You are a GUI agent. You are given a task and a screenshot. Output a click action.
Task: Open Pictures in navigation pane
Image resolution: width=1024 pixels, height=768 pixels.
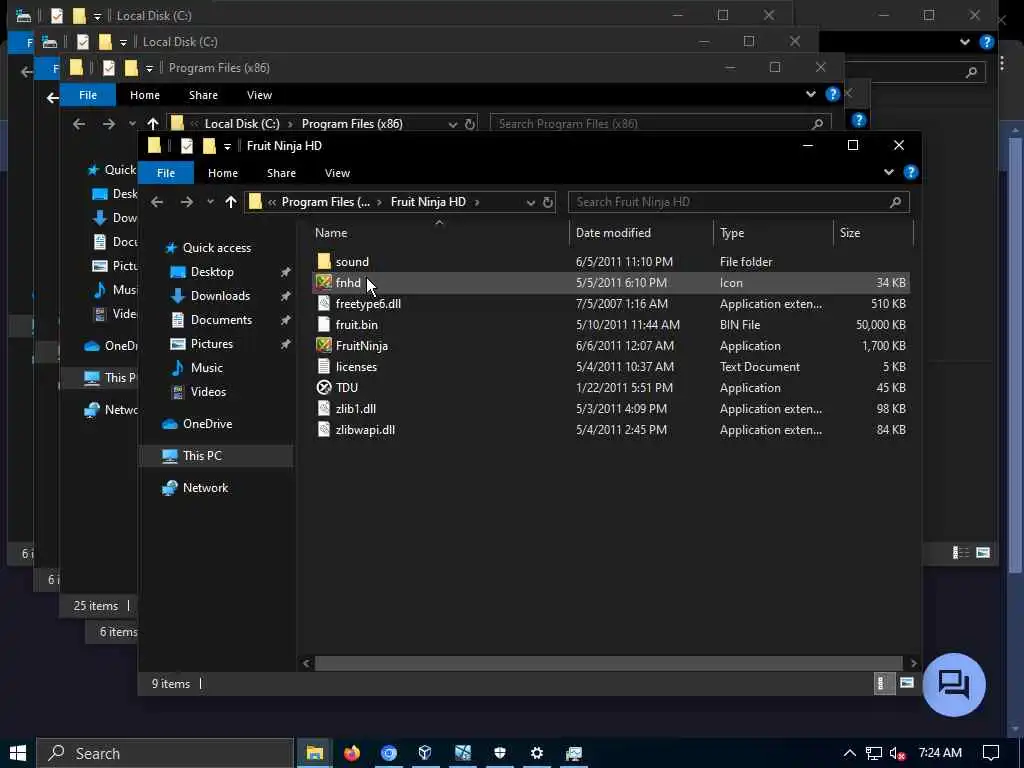click(x=212, y=344)
